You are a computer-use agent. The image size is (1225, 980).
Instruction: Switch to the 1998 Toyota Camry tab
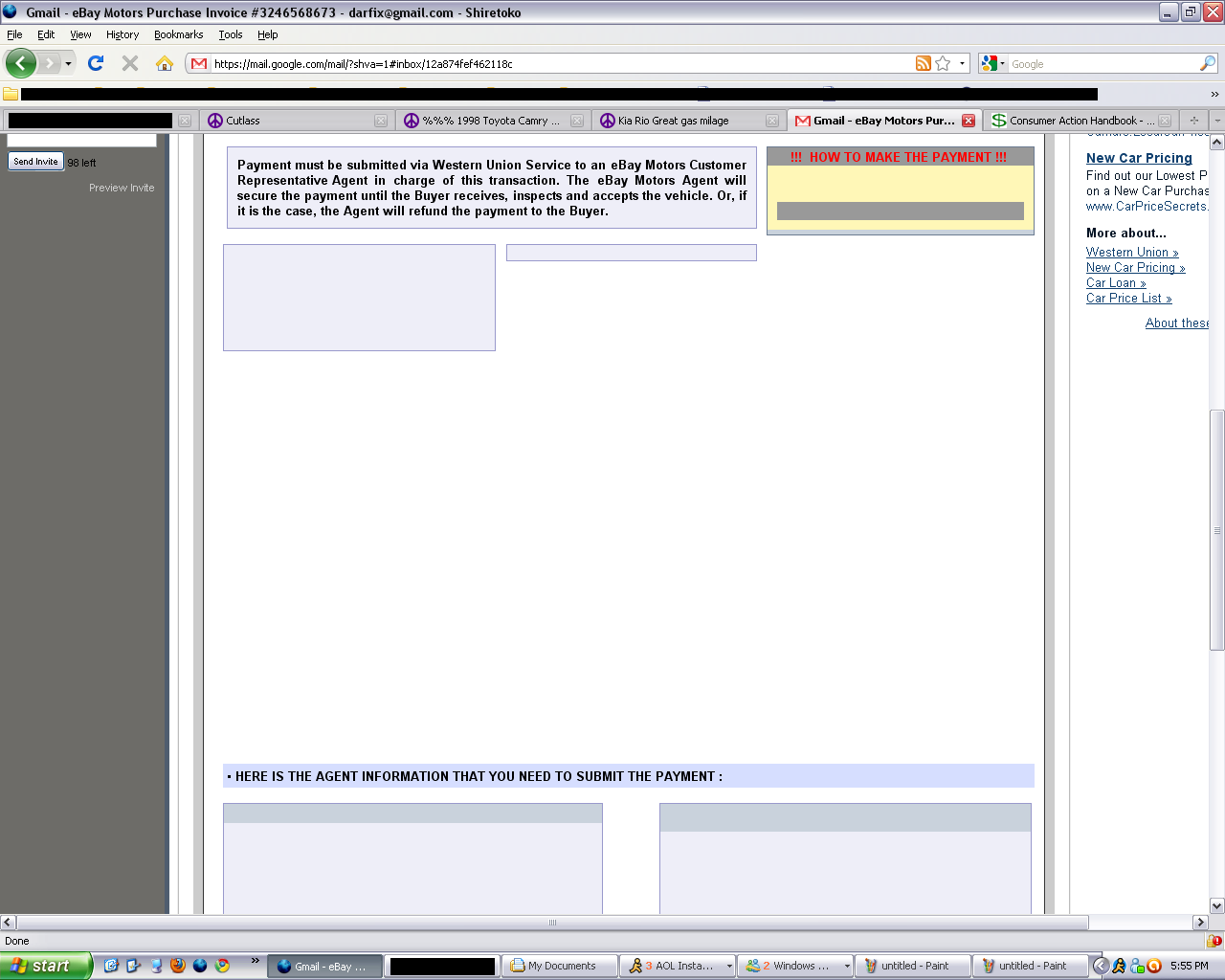pos(493,121)
